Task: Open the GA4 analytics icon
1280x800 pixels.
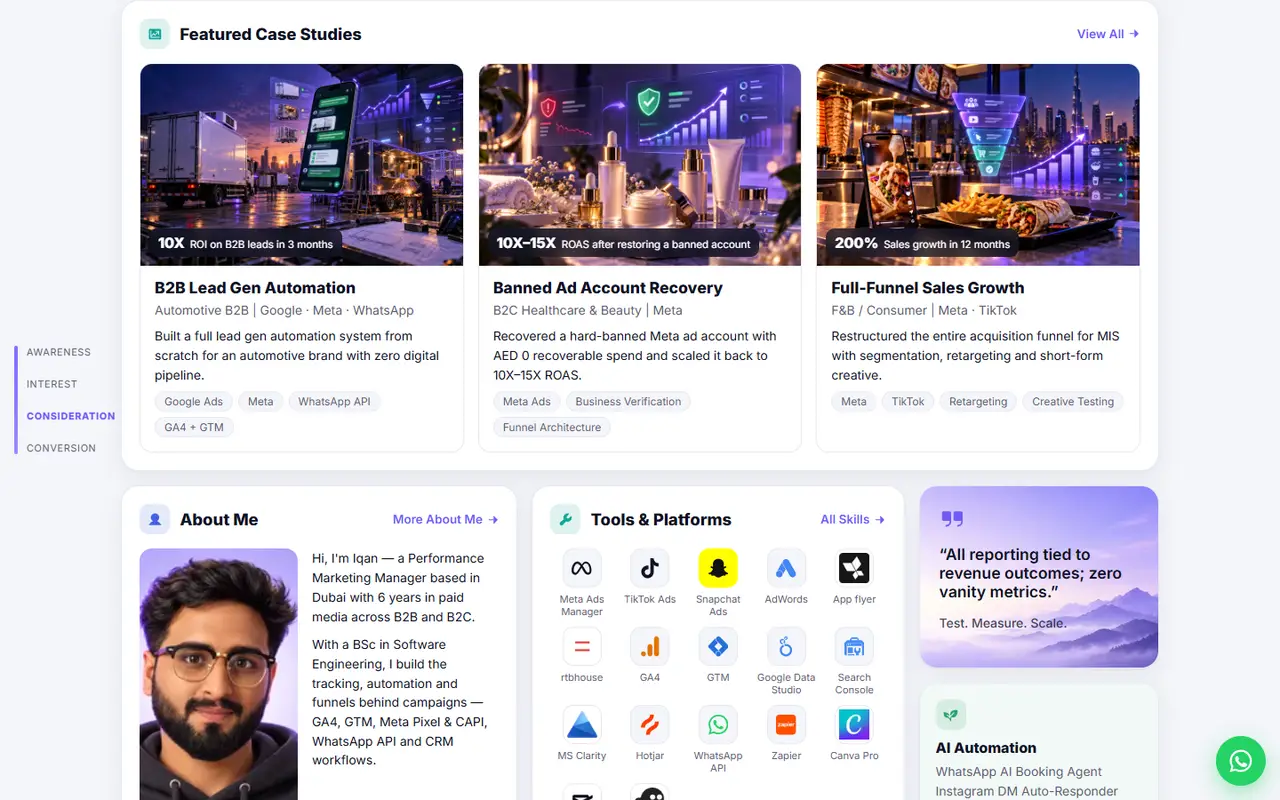Action: pyautogui.click(x=650, y=647)
